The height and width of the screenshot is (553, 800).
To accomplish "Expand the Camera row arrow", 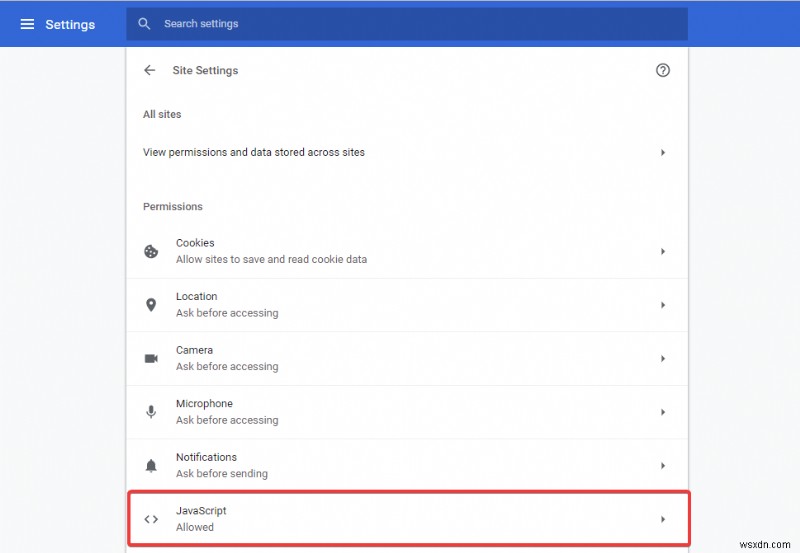I will coord(663,359).
